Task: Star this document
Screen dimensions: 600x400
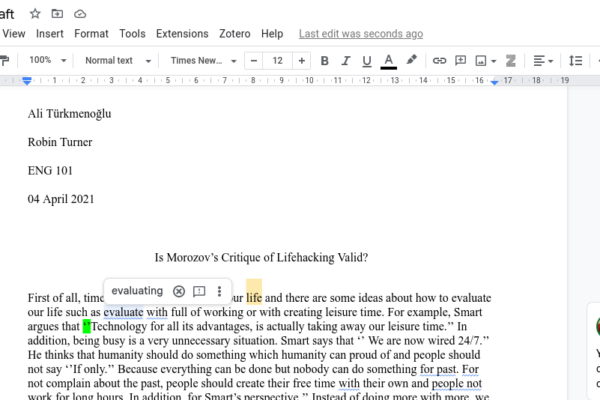Action: 35,13
